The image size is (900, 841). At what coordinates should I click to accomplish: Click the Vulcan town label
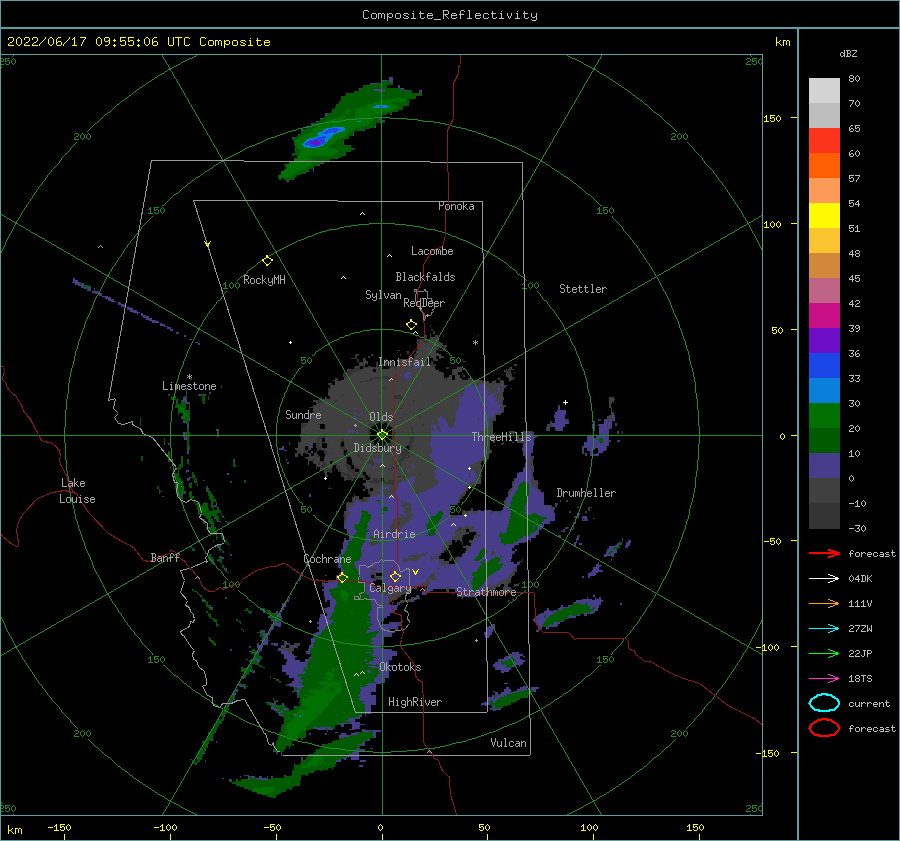[509, 743]
